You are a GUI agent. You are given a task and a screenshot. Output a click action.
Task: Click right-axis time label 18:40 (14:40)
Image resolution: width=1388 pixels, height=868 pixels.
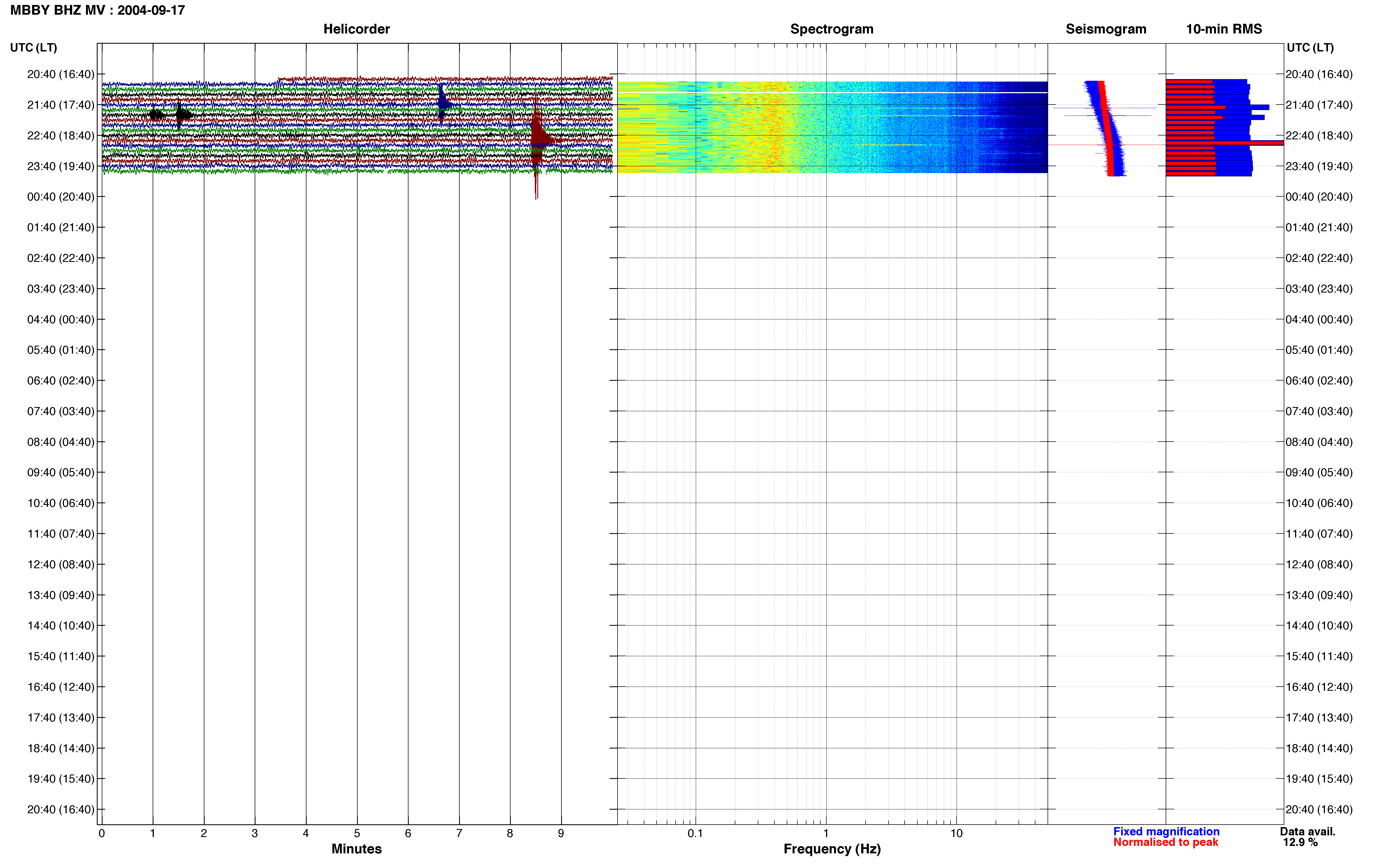[1319, 749]
